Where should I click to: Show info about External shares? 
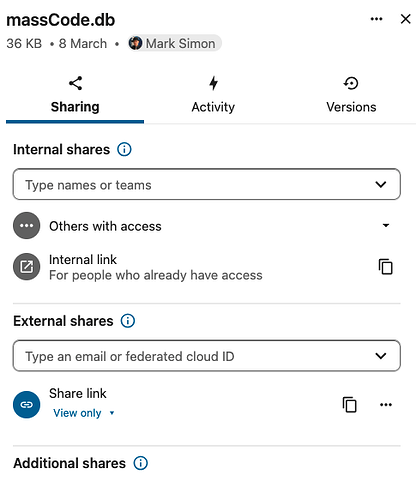[x=128, y=321]
